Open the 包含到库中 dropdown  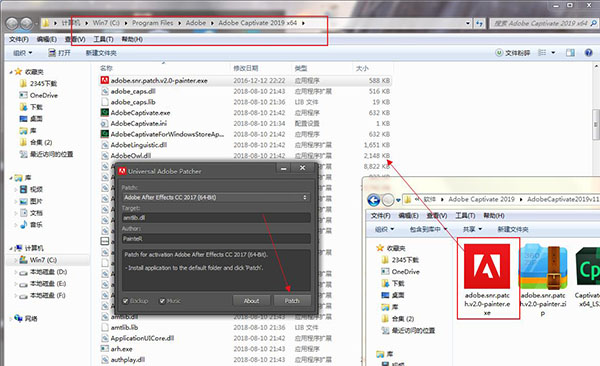(428, 229)
